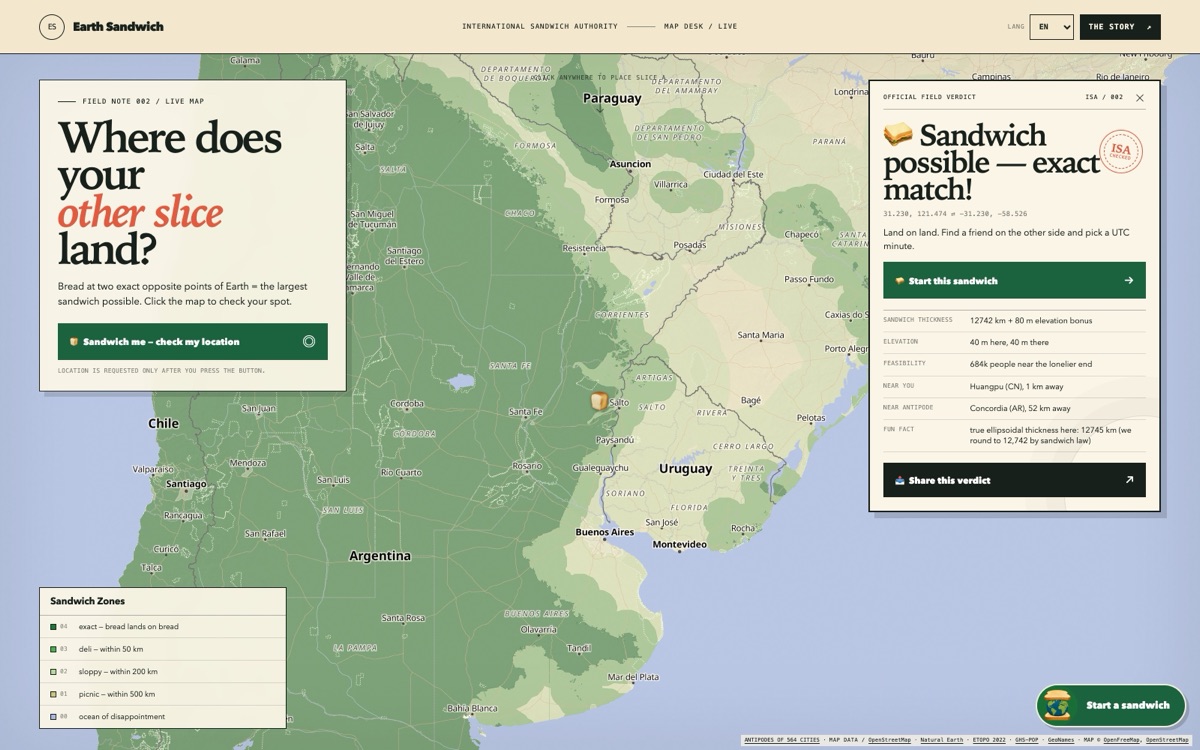Click the floating Start a sandwich button

[1111, 705]
